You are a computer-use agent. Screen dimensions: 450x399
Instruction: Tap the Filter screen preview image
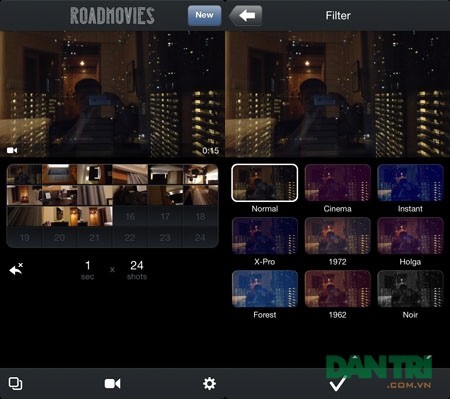(337, 94)
